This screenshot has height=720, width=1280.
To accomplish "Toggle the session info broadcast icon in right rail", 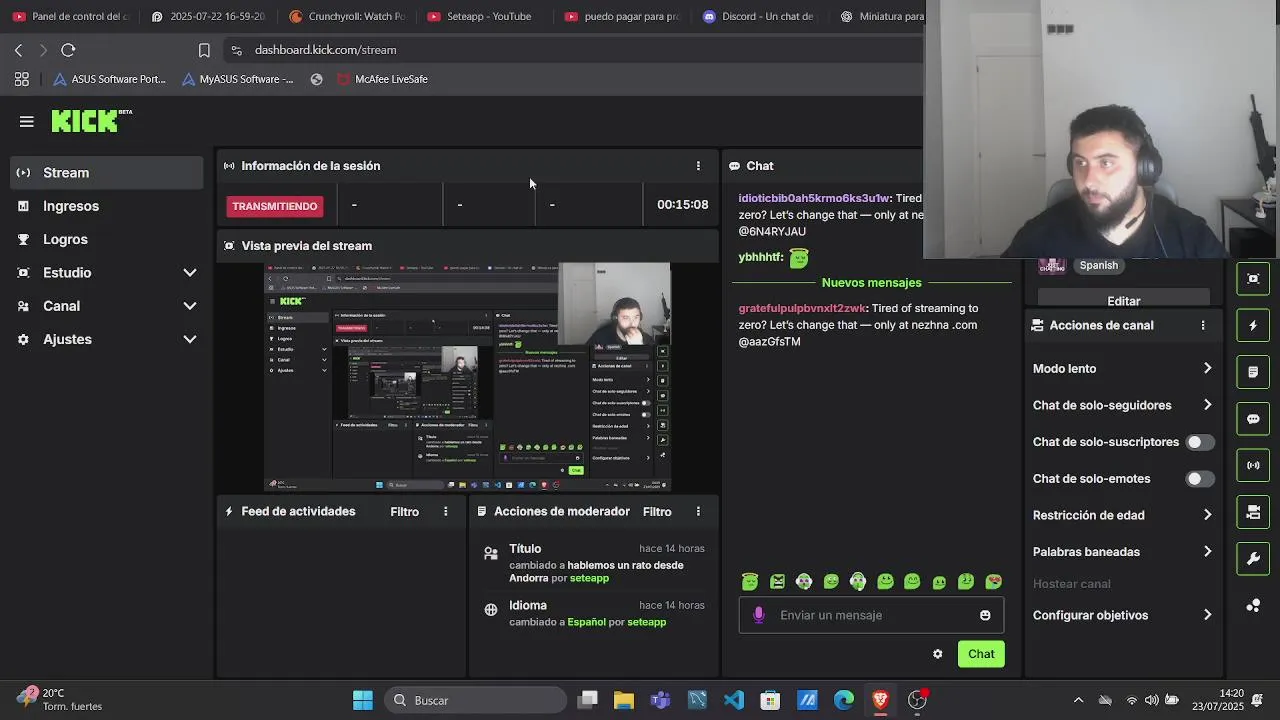I will (1253, 465).
